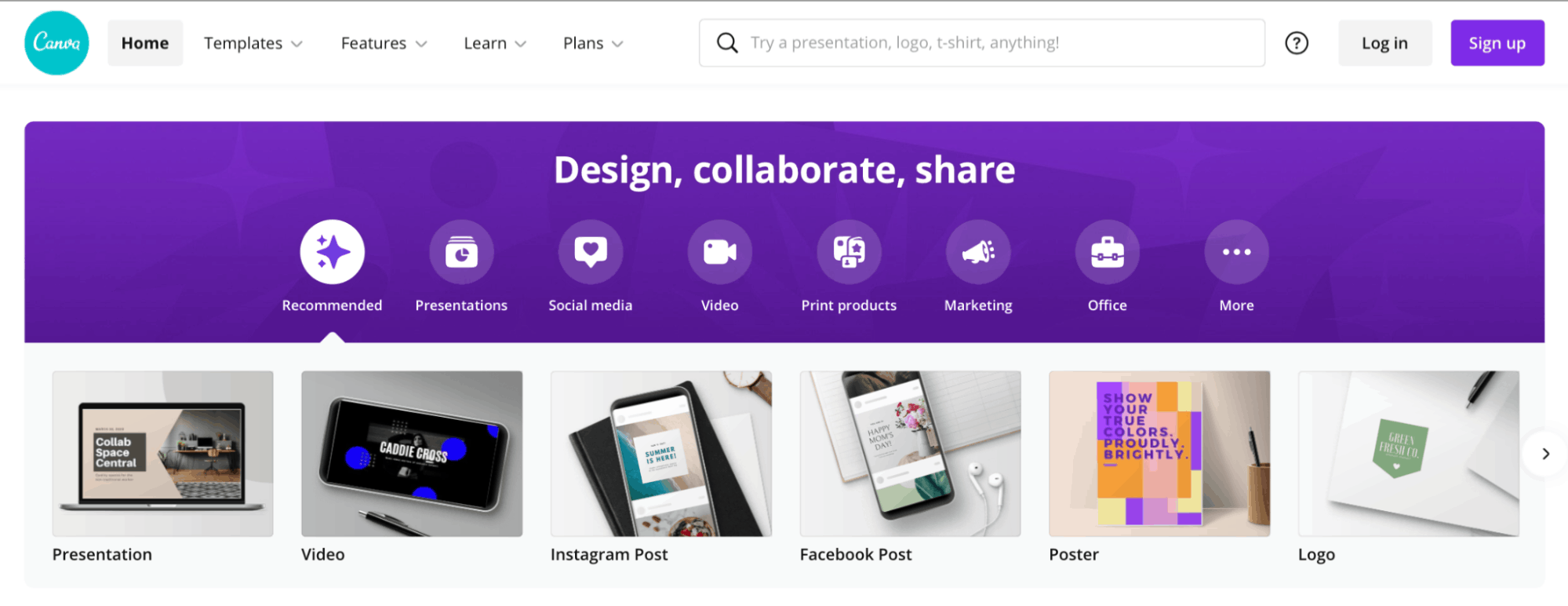1568x606 pixels.
Task: Expand the Features dropdown menu
Action: coord(384,43)
